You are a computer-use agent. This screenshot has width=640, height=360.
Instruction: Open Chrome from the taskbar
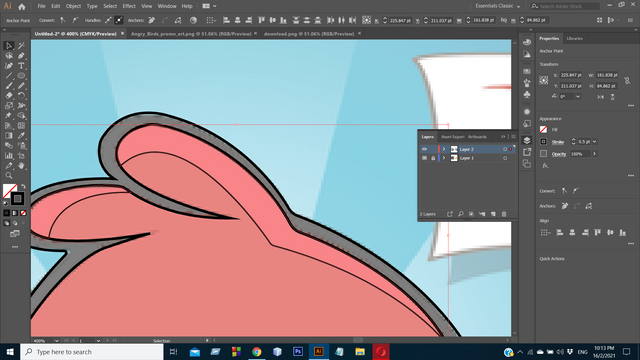257,351
